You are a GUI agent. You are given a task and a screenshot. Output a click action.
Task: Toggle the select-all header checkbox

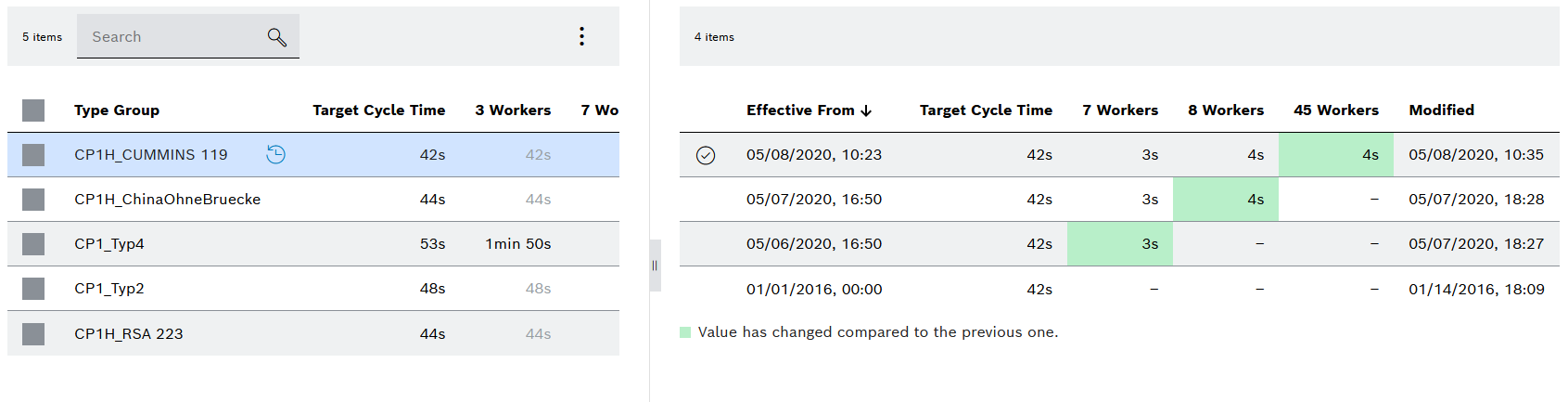pyautogui.click(x=33, y=110)
